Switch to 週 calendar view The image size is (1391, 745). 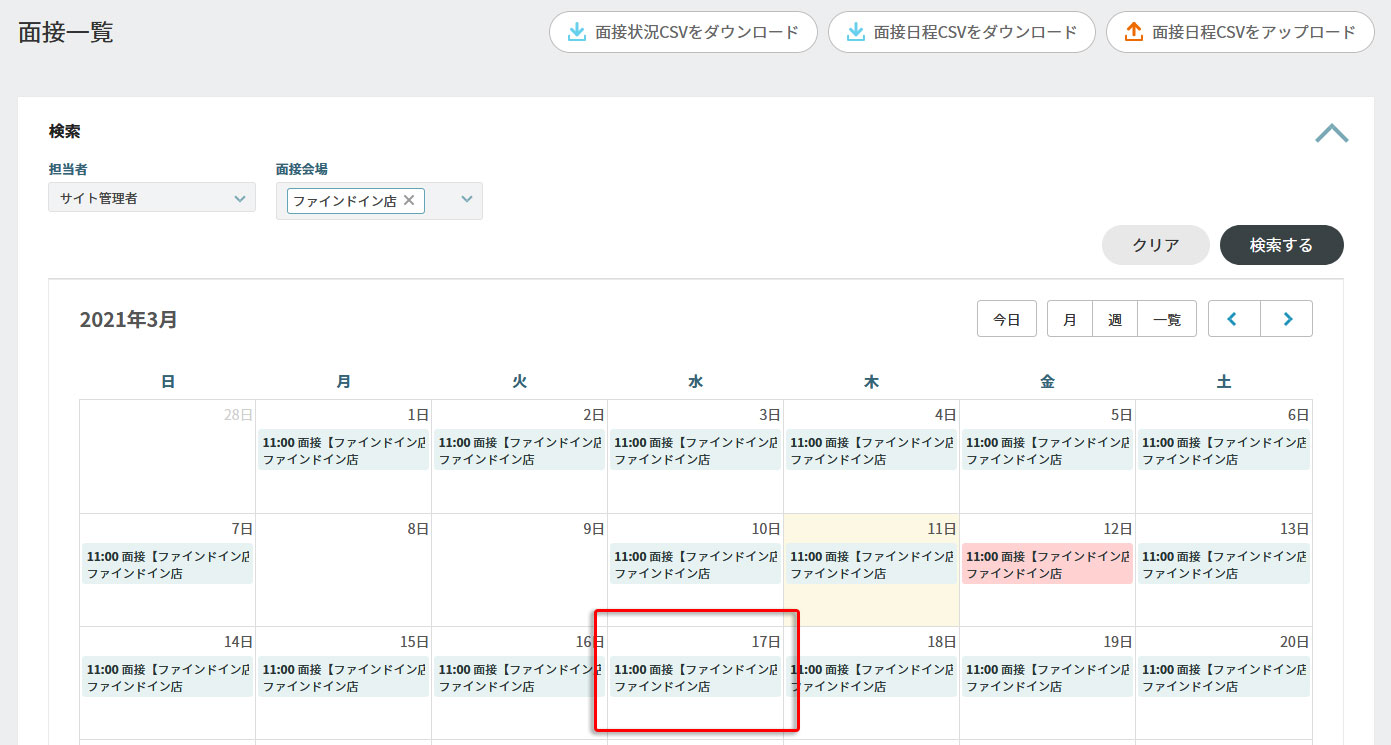[x=1114, y=319]
